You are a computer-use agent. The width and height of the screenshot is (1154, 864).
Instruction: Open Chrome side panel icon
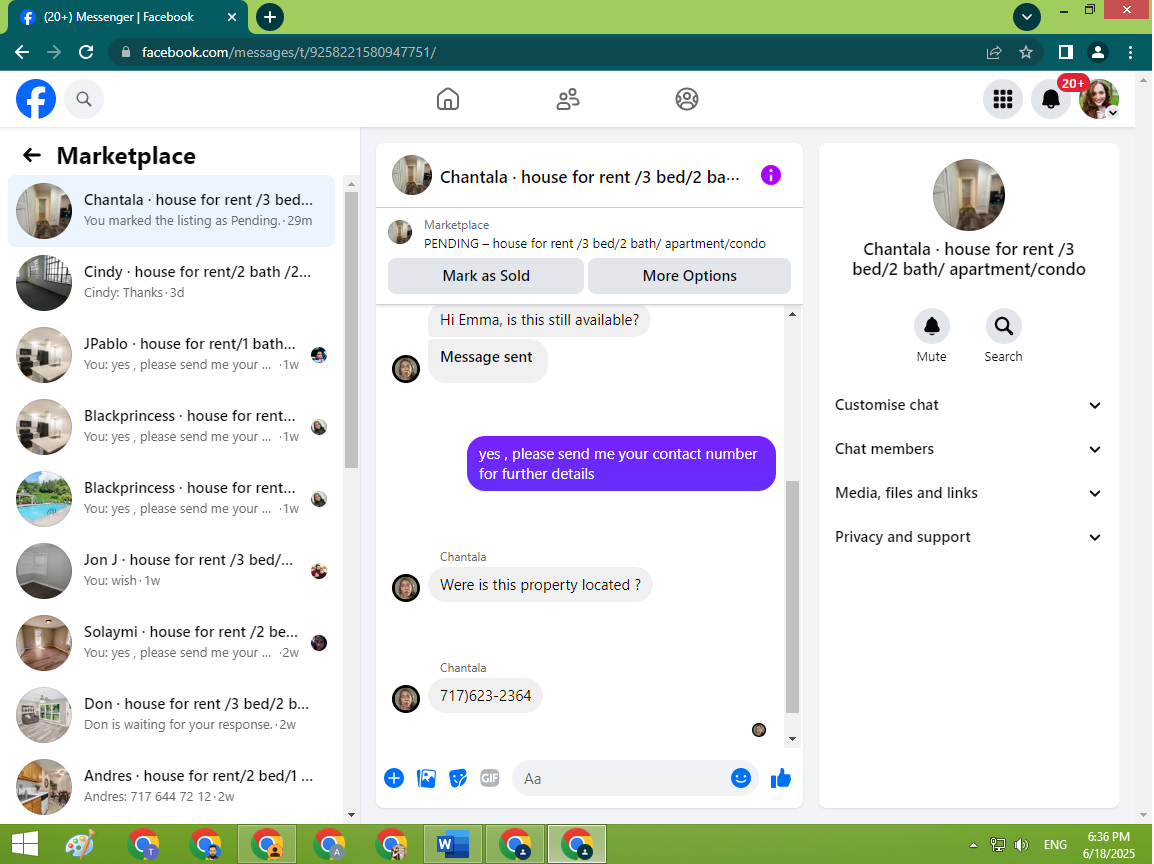1065,52
